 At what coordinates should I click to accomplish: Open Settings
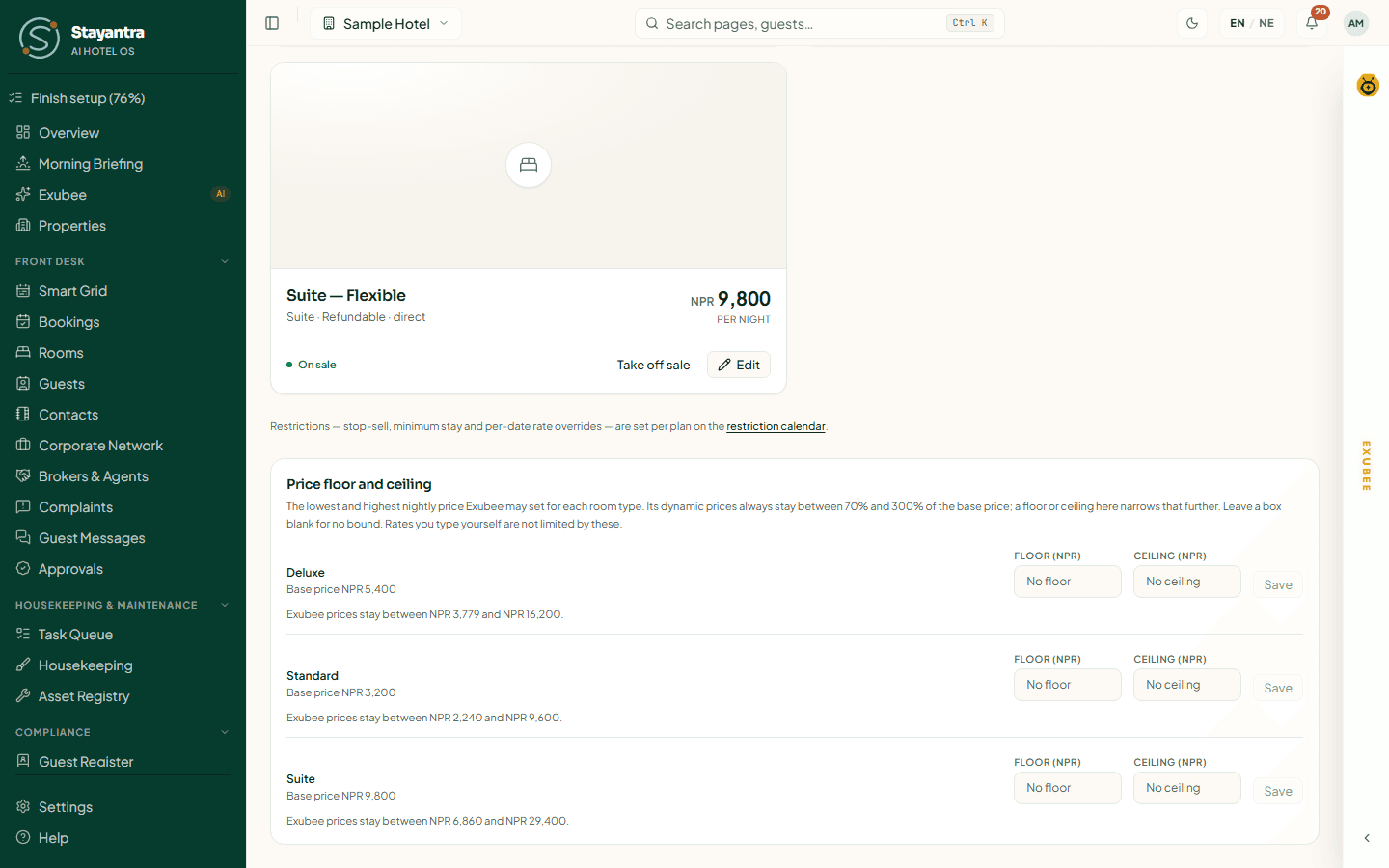123,807
